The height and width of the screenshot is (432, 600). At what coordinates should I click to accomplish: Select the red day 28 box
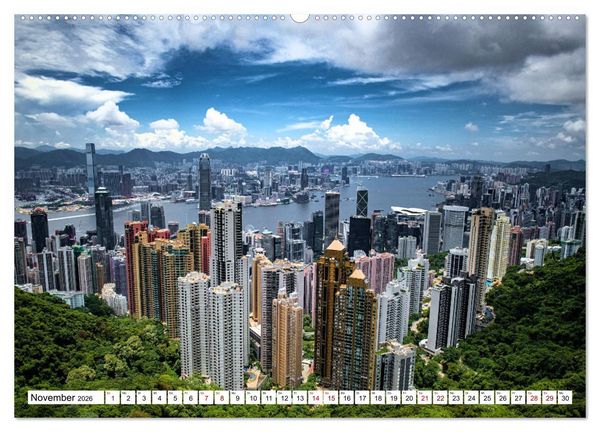pos(534,398)
